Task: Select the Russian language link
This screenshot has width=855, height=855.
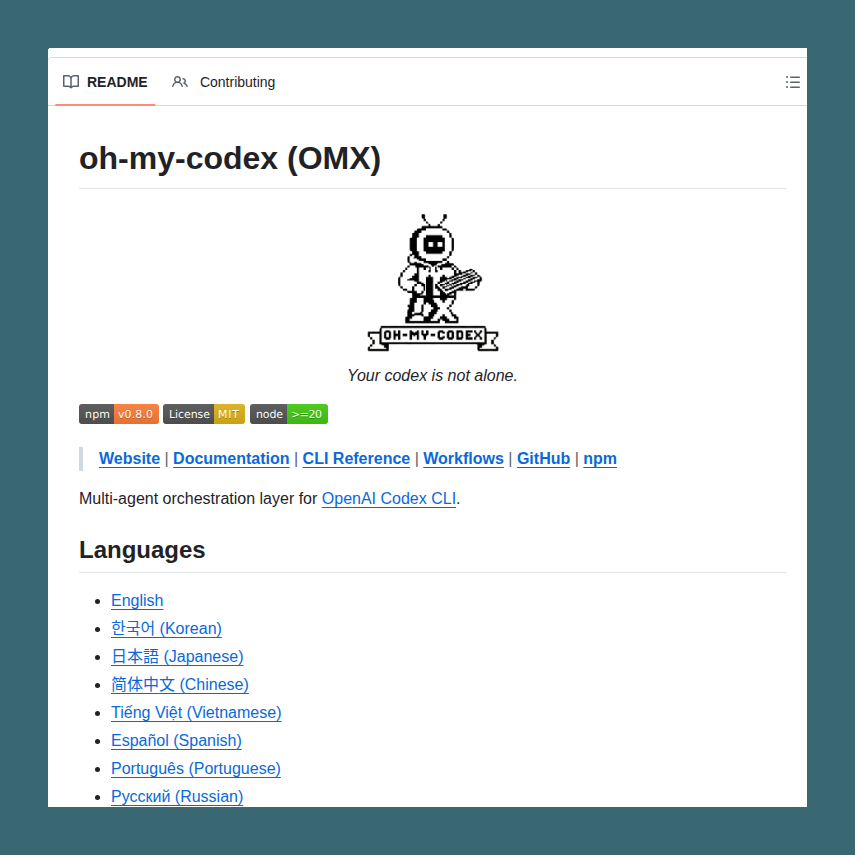Action: [x=177, y=796]
